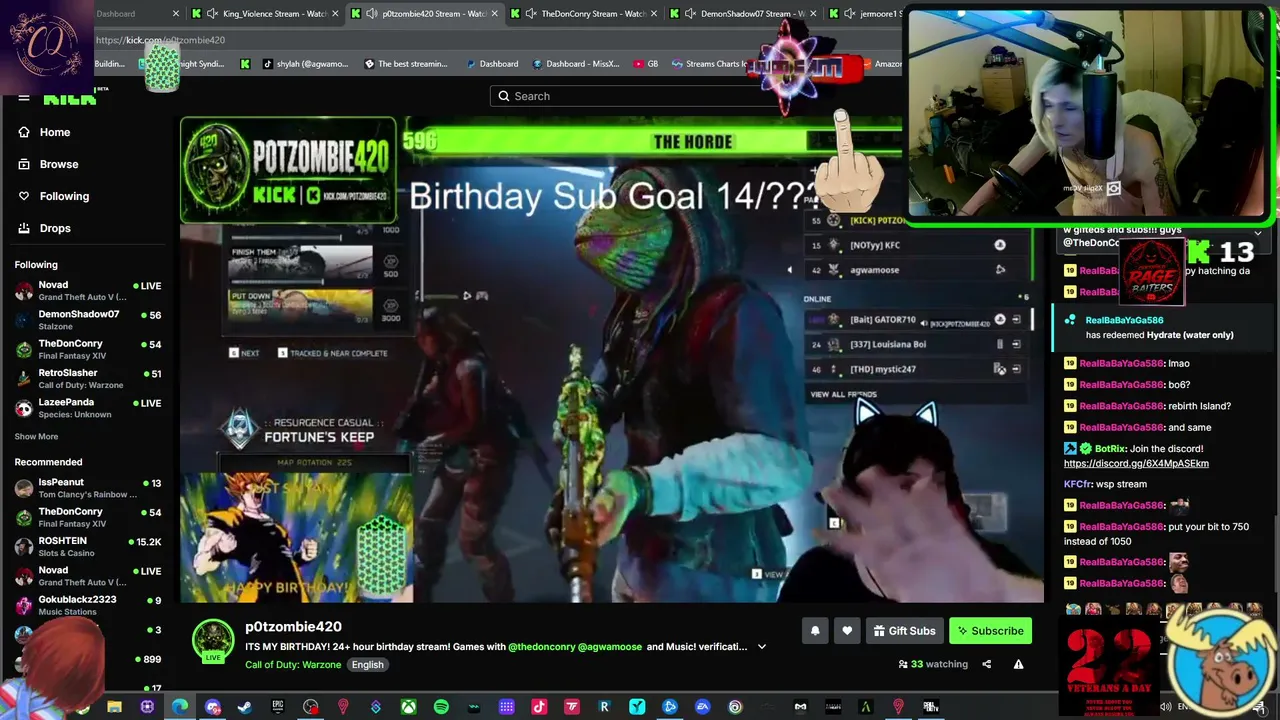Open Epic Games Launcher from the taskbar
1280x720 pixels.
pyautogui.click(x=278, y=707)
